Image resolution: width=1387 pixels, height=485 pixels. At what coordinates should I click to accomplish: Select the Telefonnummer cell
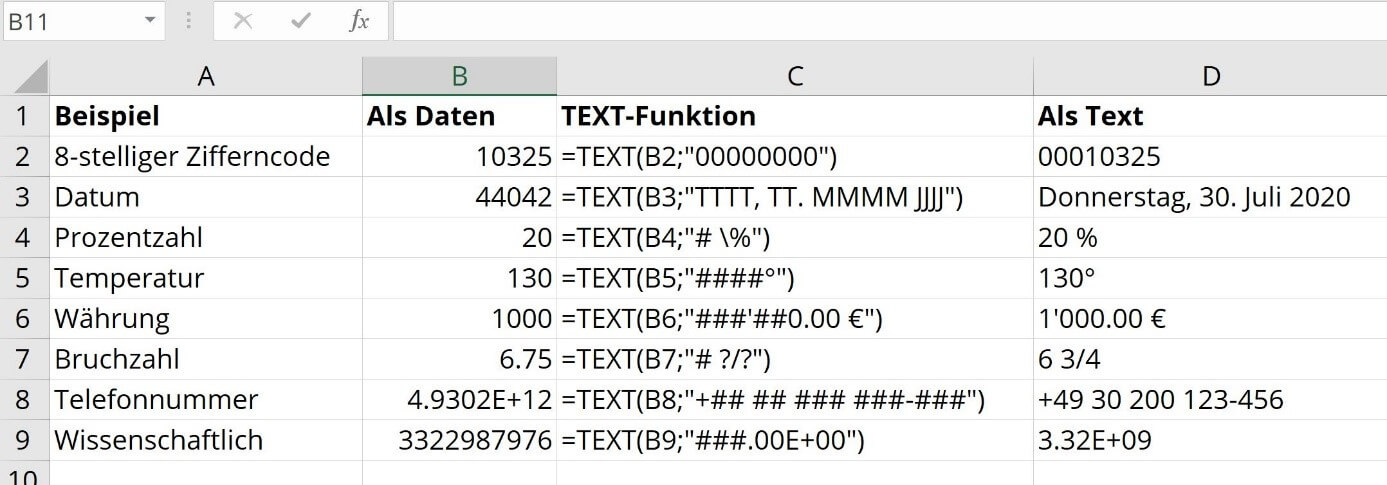click(206, 400)
